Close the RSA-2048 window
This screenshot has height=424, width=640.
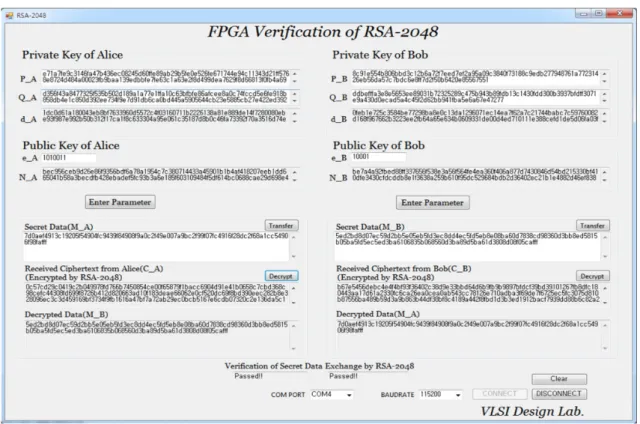click(x=620, y=13)
